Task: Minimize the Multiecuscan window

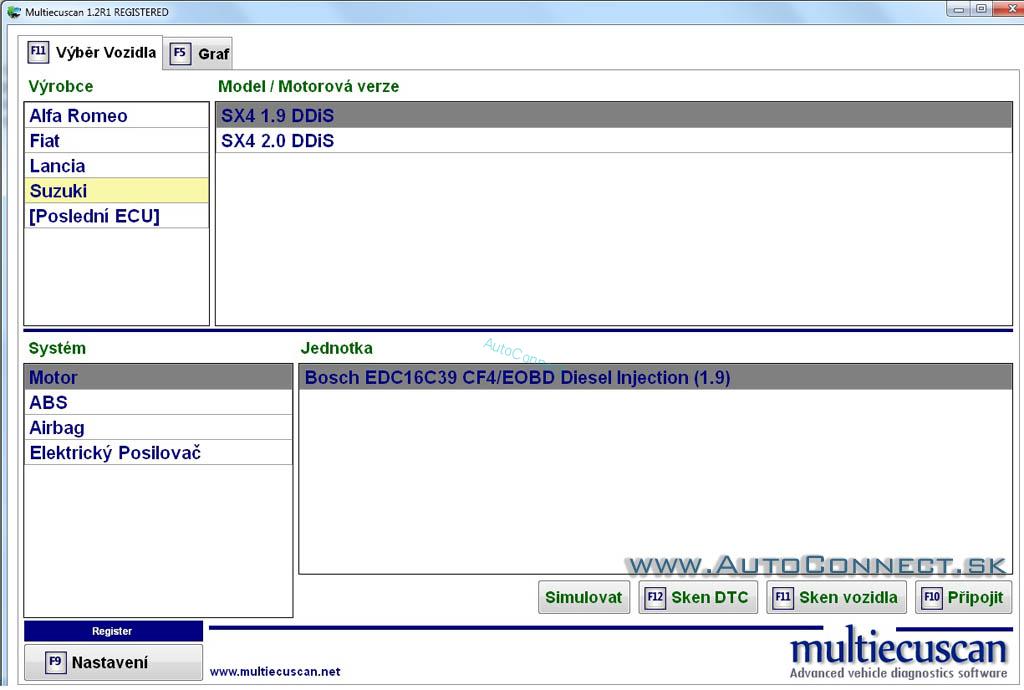Action: coord(959,9)
